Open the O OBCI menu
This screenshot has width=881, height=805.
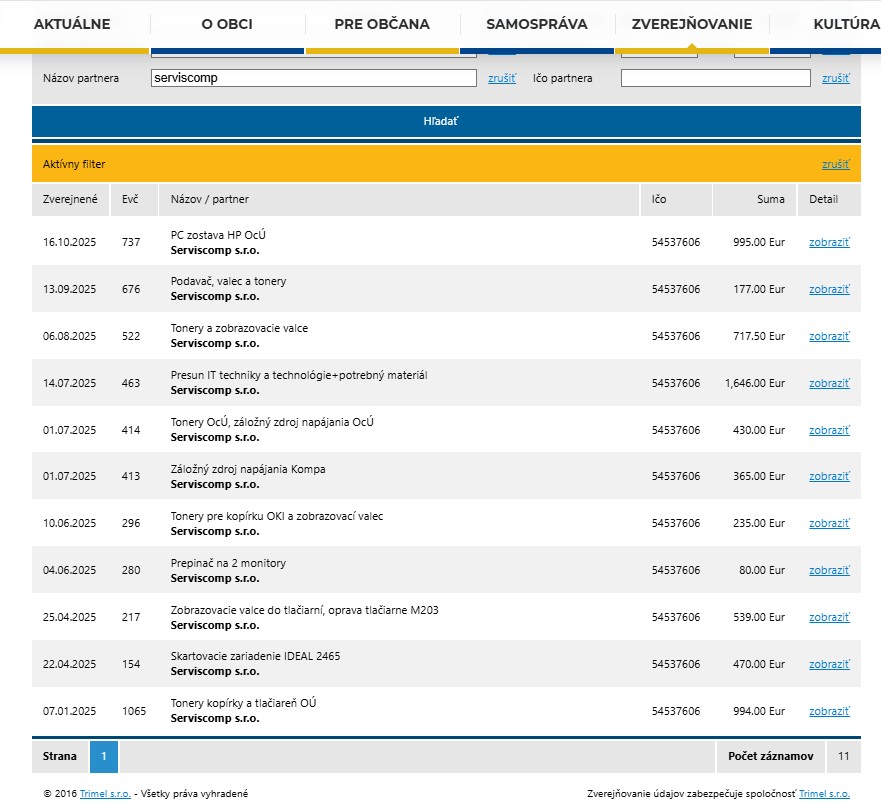tap(227, 24)
